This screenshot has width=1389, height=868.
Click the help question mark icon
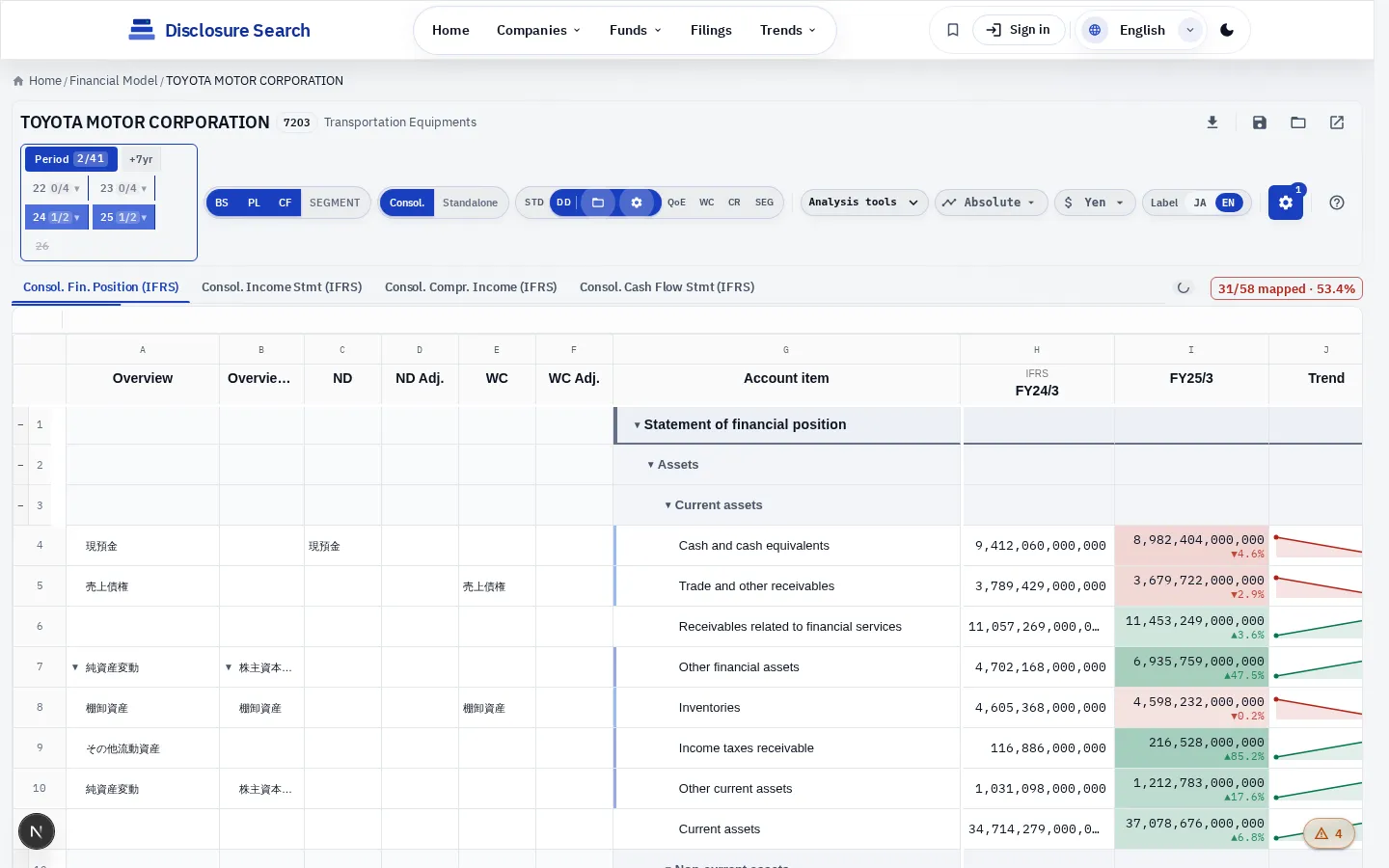[1337, 203]
